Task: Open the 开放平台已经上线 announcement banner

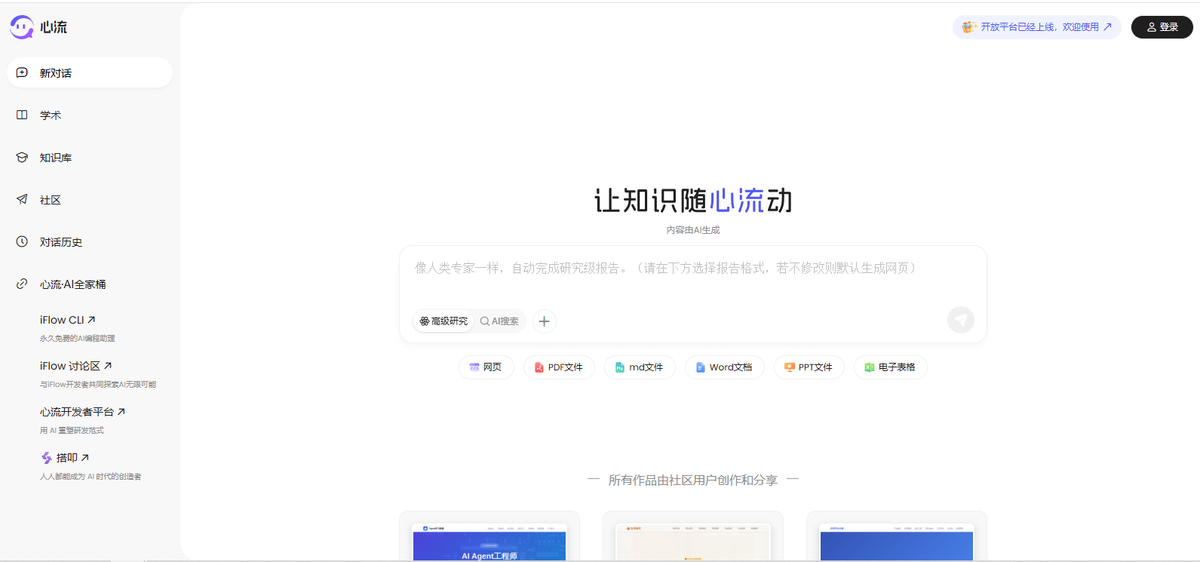Action: point(1036,27)
